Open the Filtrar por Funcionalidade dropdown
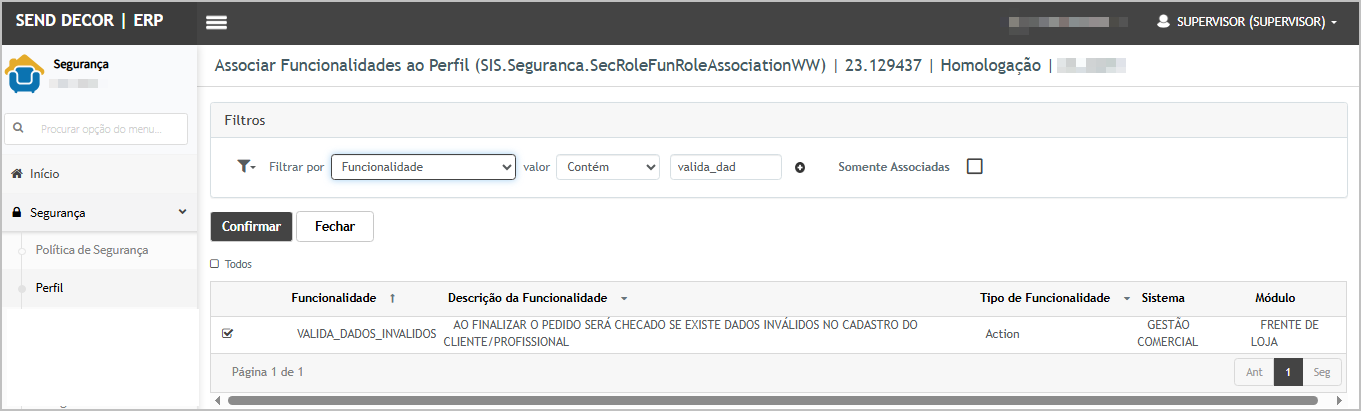 (x=422, y=167)
